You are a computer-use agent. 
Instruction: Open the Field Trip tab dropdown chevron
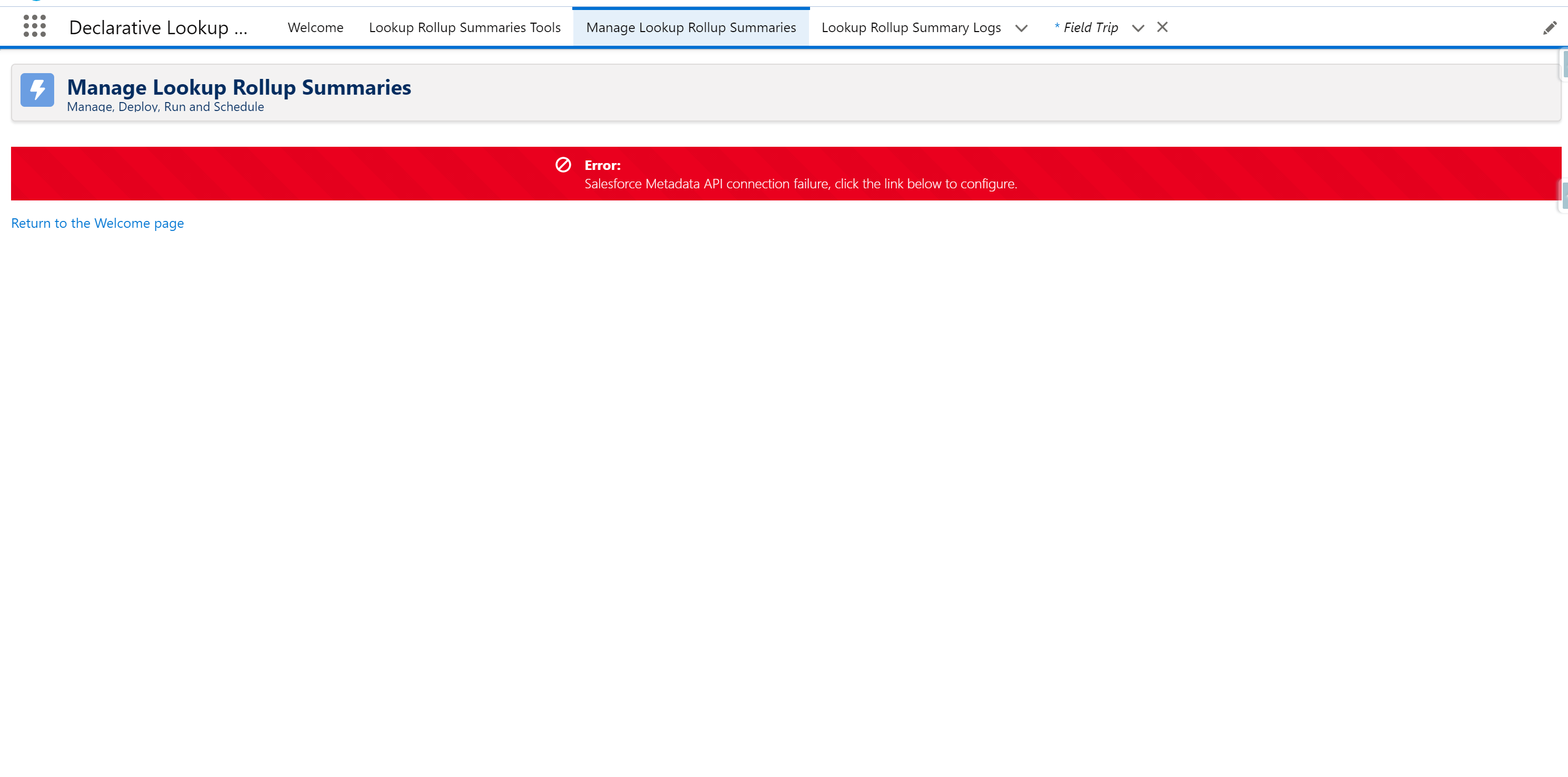[1138, 28]
